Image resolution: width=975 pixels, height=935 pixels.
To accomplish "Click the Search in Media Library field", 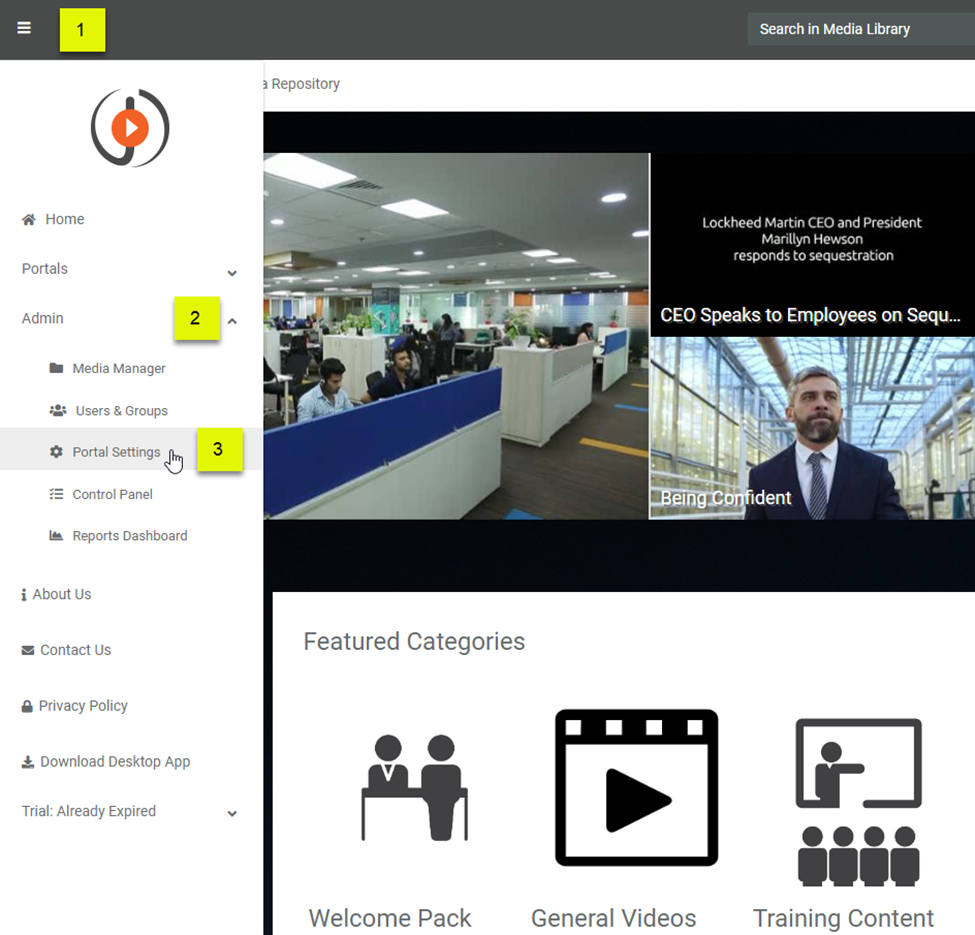I will 860,29.
